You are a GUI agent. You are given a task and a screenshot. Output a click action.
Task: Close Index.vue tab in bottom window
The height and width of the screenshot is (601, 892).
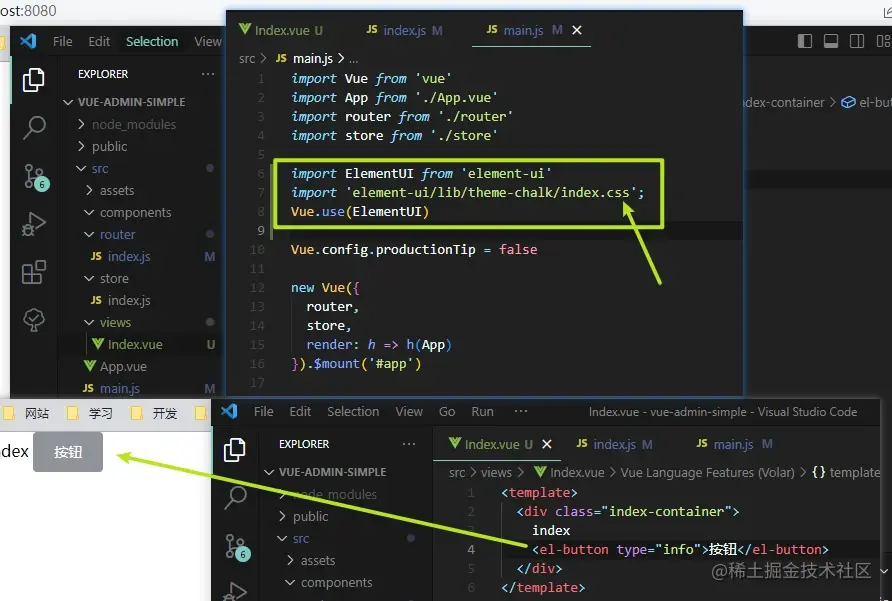click(547, 444)
